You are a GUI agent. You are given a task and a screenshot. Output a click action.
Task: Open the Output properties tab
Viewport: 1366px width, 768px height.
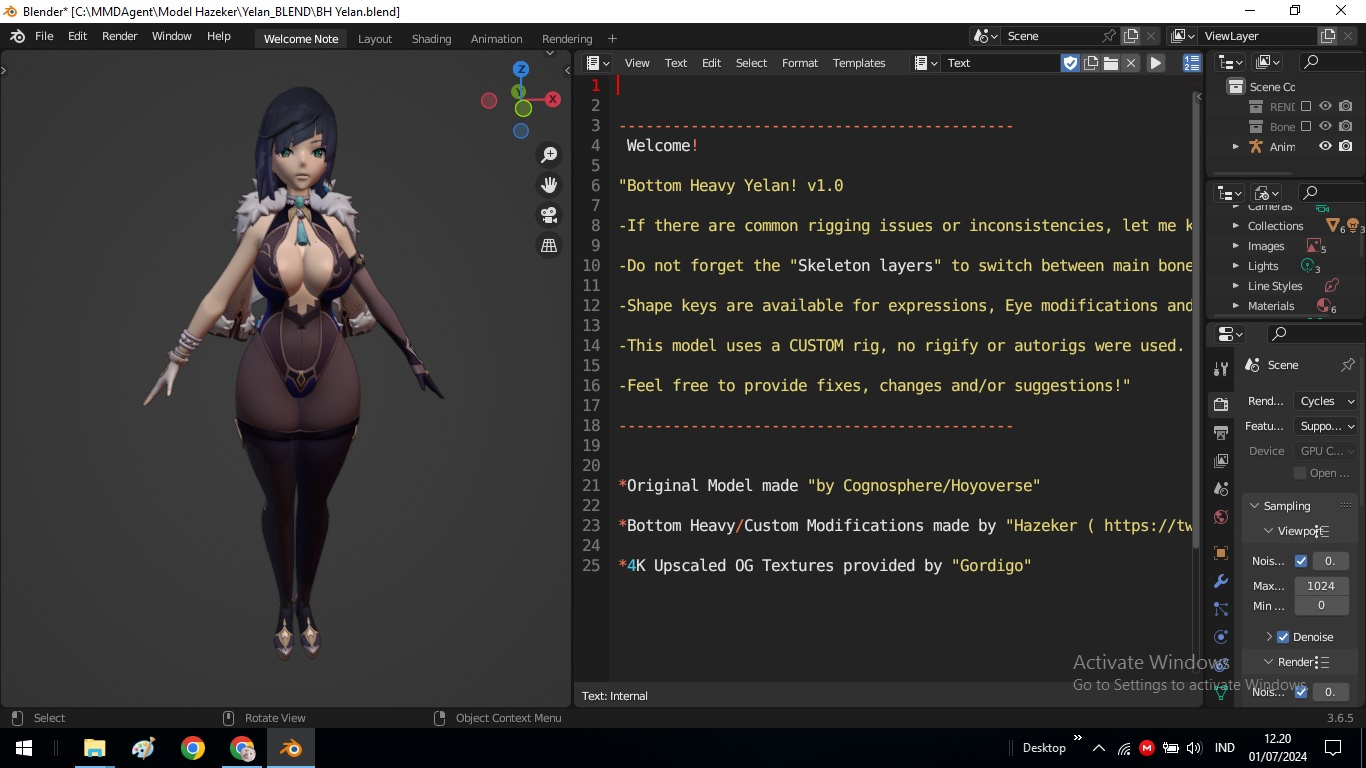point(1221,433)
